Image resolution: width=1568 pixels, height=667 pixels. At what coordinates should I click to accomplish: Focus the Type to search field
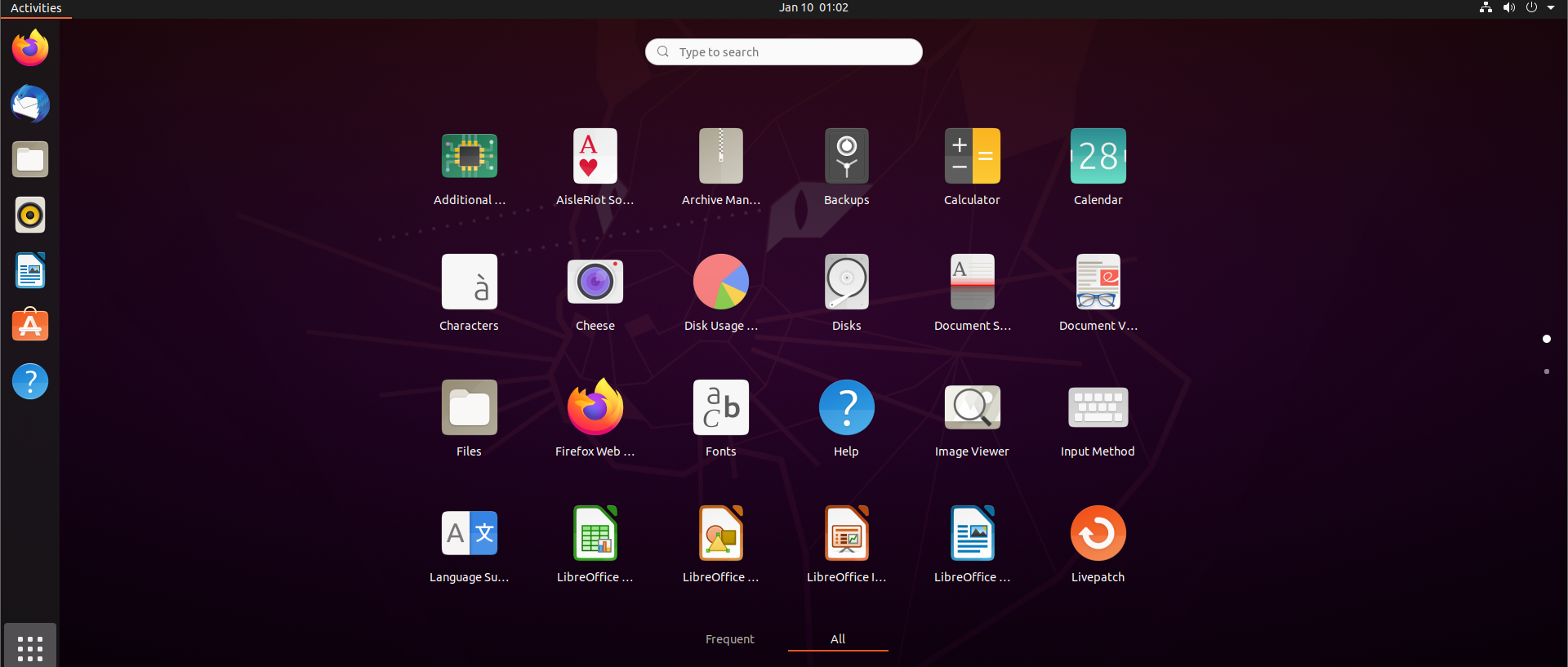pyautogui.click(x=784, y=52)
